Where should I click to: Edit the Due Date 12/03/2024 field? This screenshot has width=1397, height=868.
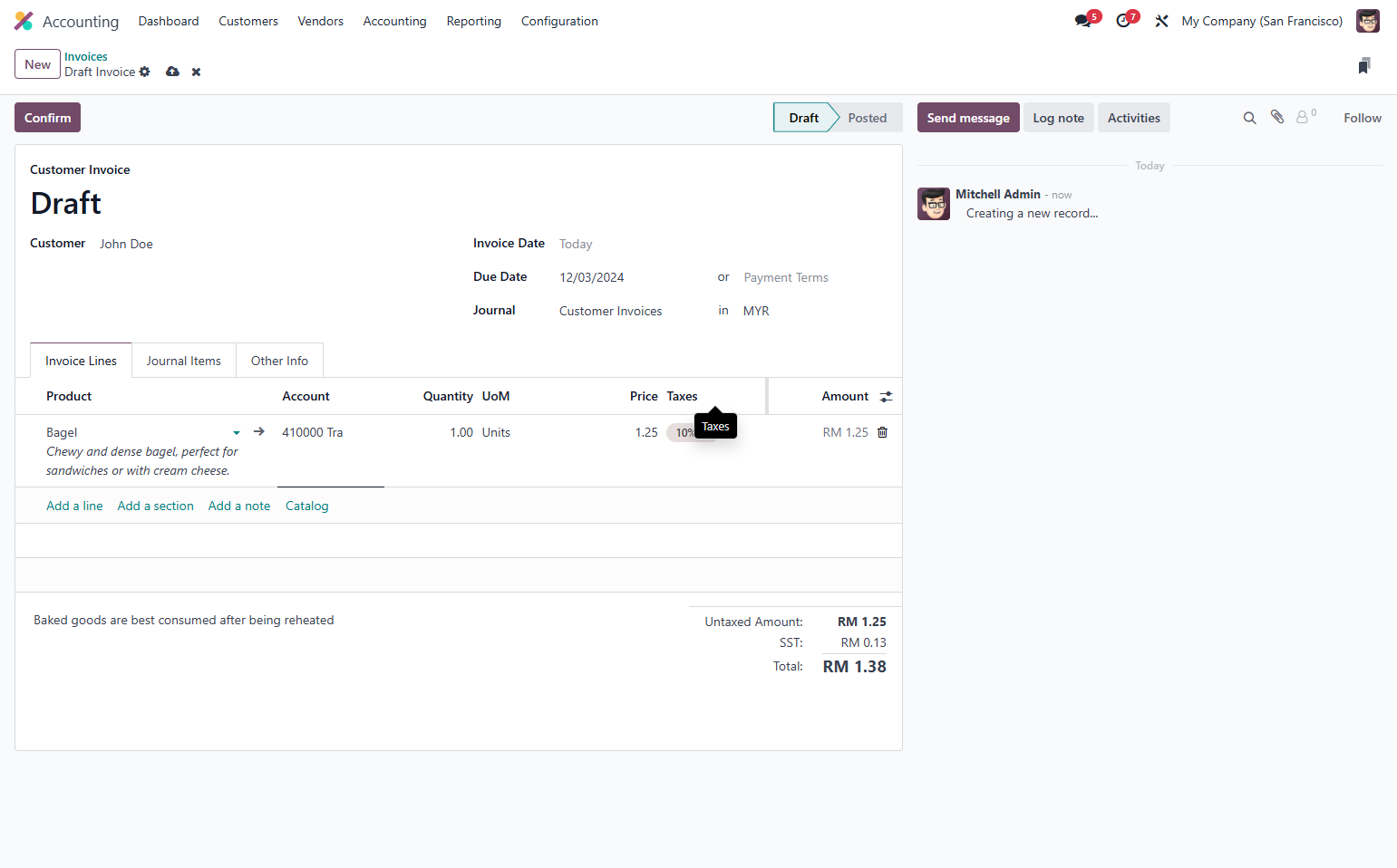tap(632, 277)
